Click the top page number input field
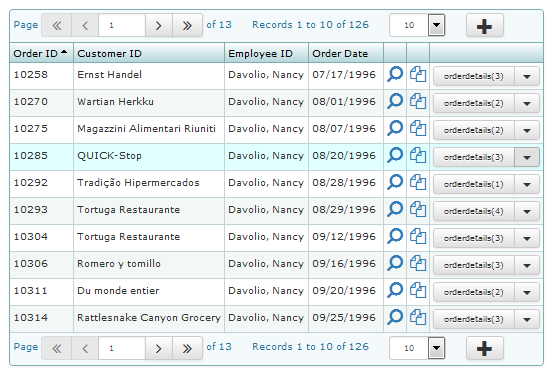This screenshot has height=375, width=555. (x=122, y=25)
